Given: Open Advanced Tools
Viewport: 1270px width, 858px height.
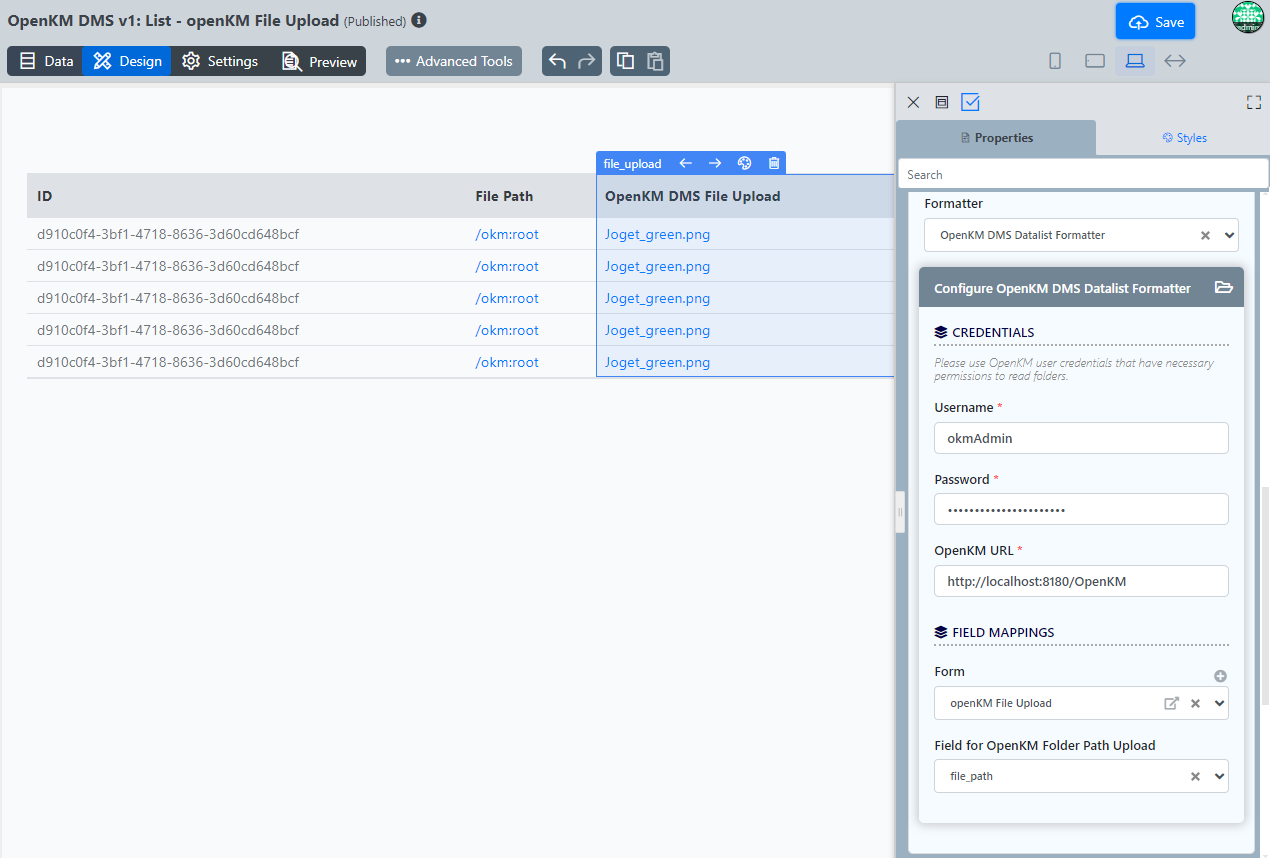Looking at the screenshot, I should click(x=454, y=61).
